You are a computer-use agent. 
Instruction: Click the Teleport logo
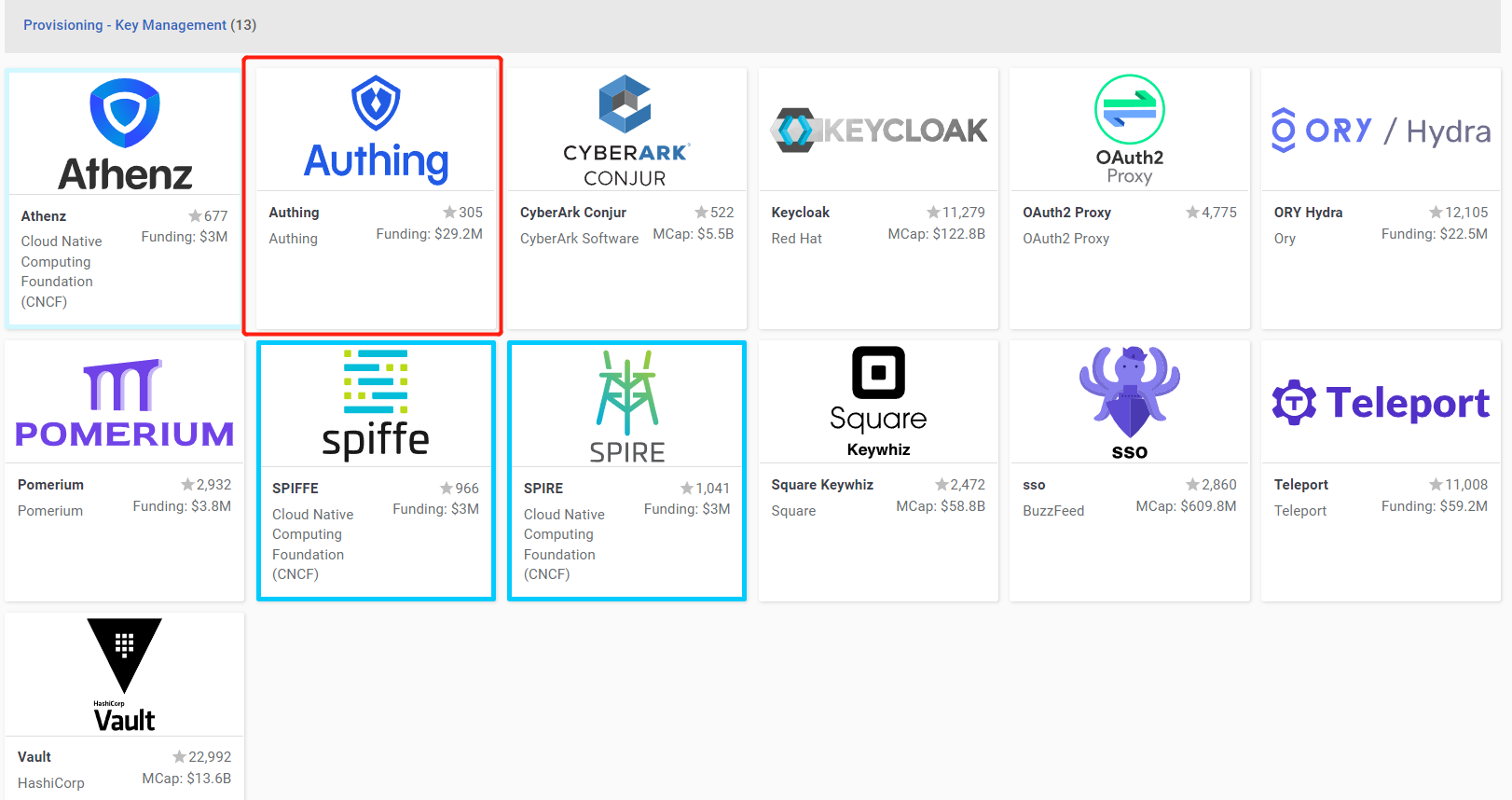click(x=1381, y=403)
